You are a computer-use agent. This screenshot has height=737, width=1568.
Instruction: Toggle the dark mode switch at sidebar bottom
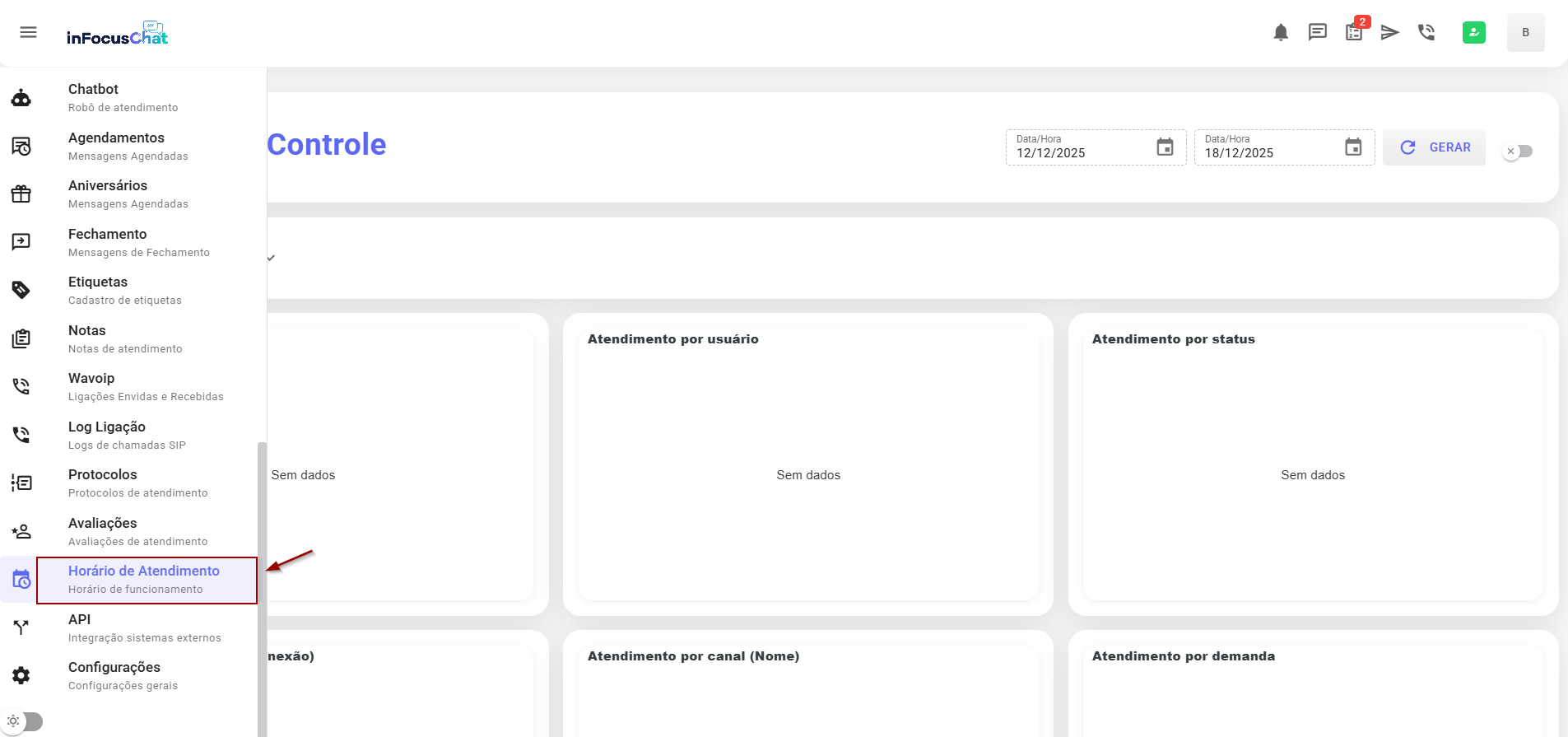[25, 721]
